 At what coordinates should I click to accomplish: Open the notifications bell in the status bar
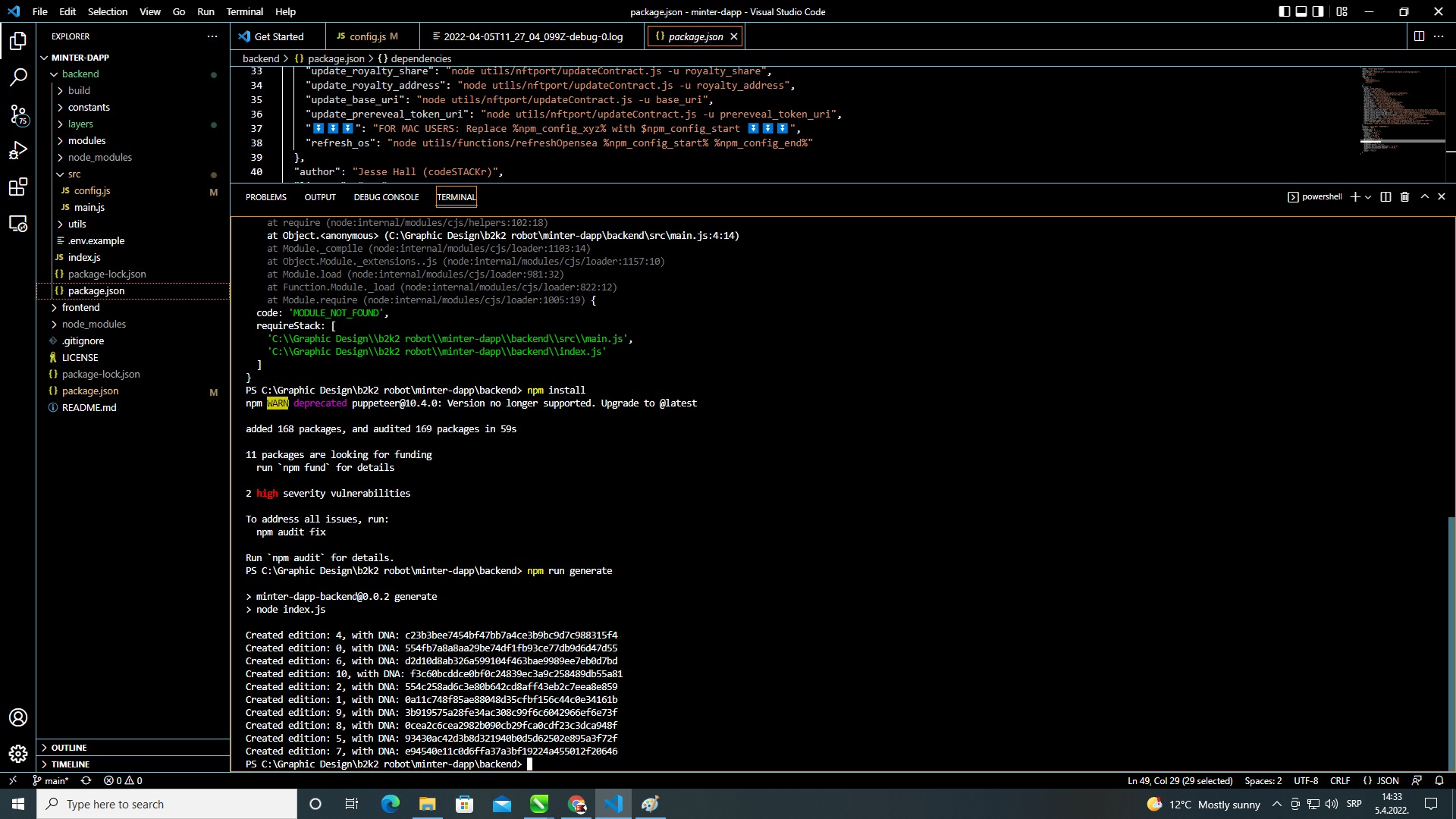pos(1439,780)
